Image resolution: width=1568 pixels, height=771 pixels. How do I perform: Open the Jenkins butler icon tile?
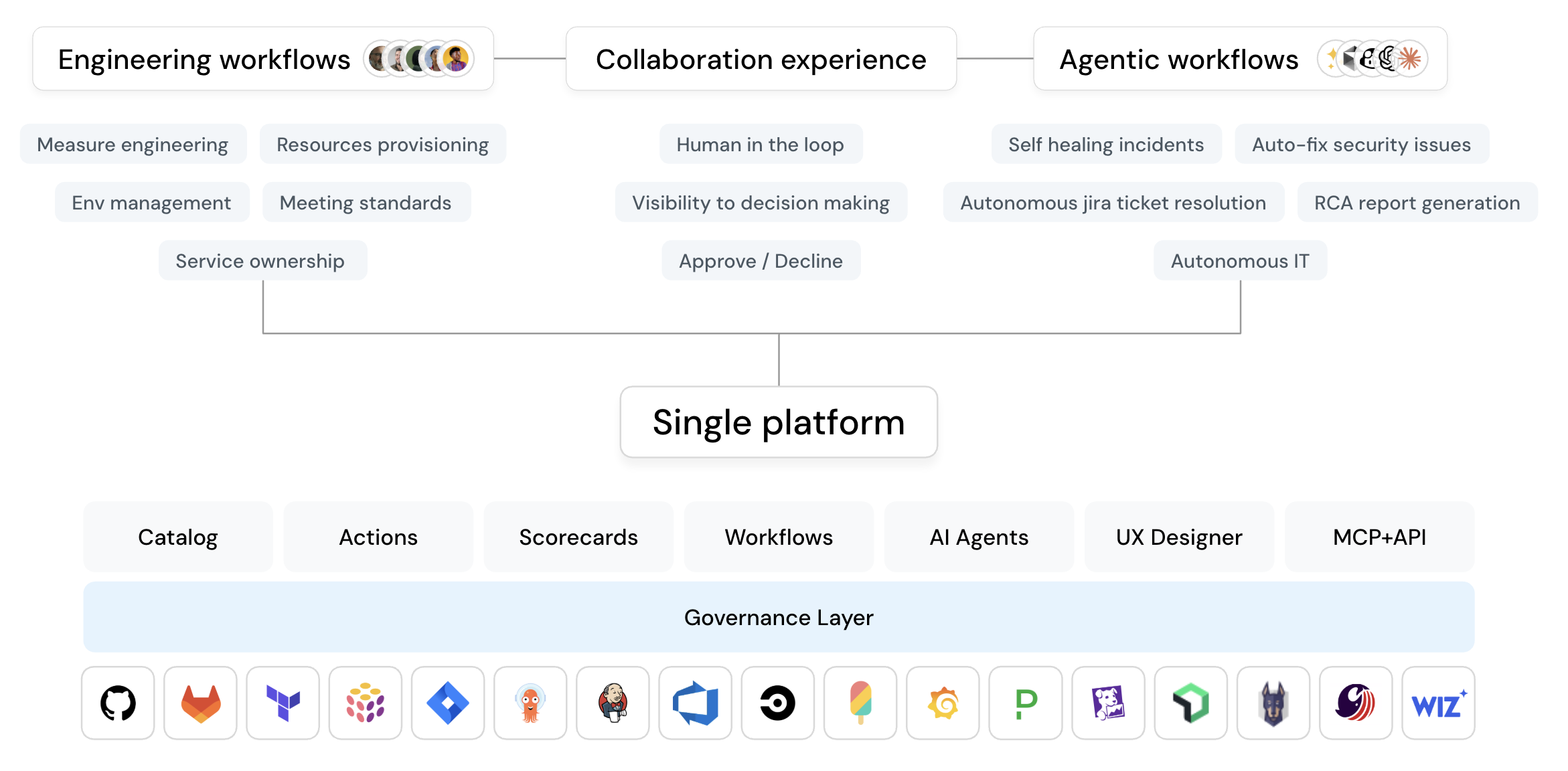pyautogui.click(x=613, y=703)
